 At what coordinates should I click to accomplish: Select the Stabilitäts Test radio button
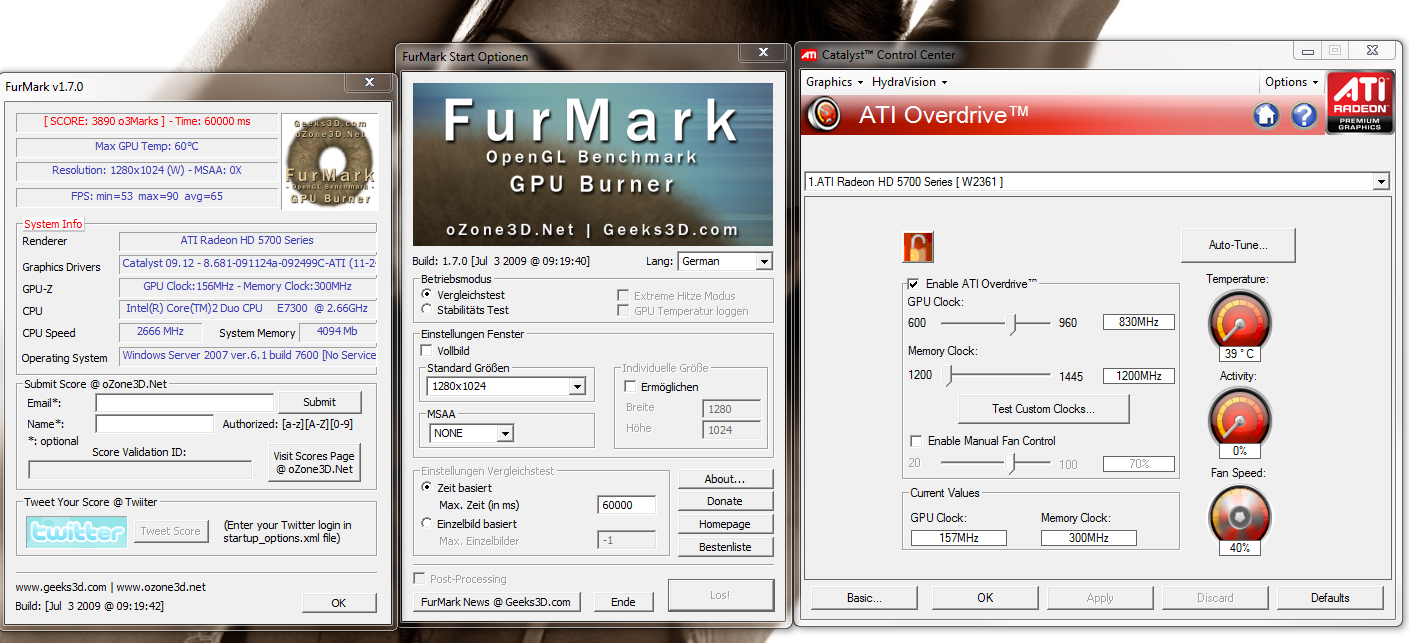coord(427,310)
